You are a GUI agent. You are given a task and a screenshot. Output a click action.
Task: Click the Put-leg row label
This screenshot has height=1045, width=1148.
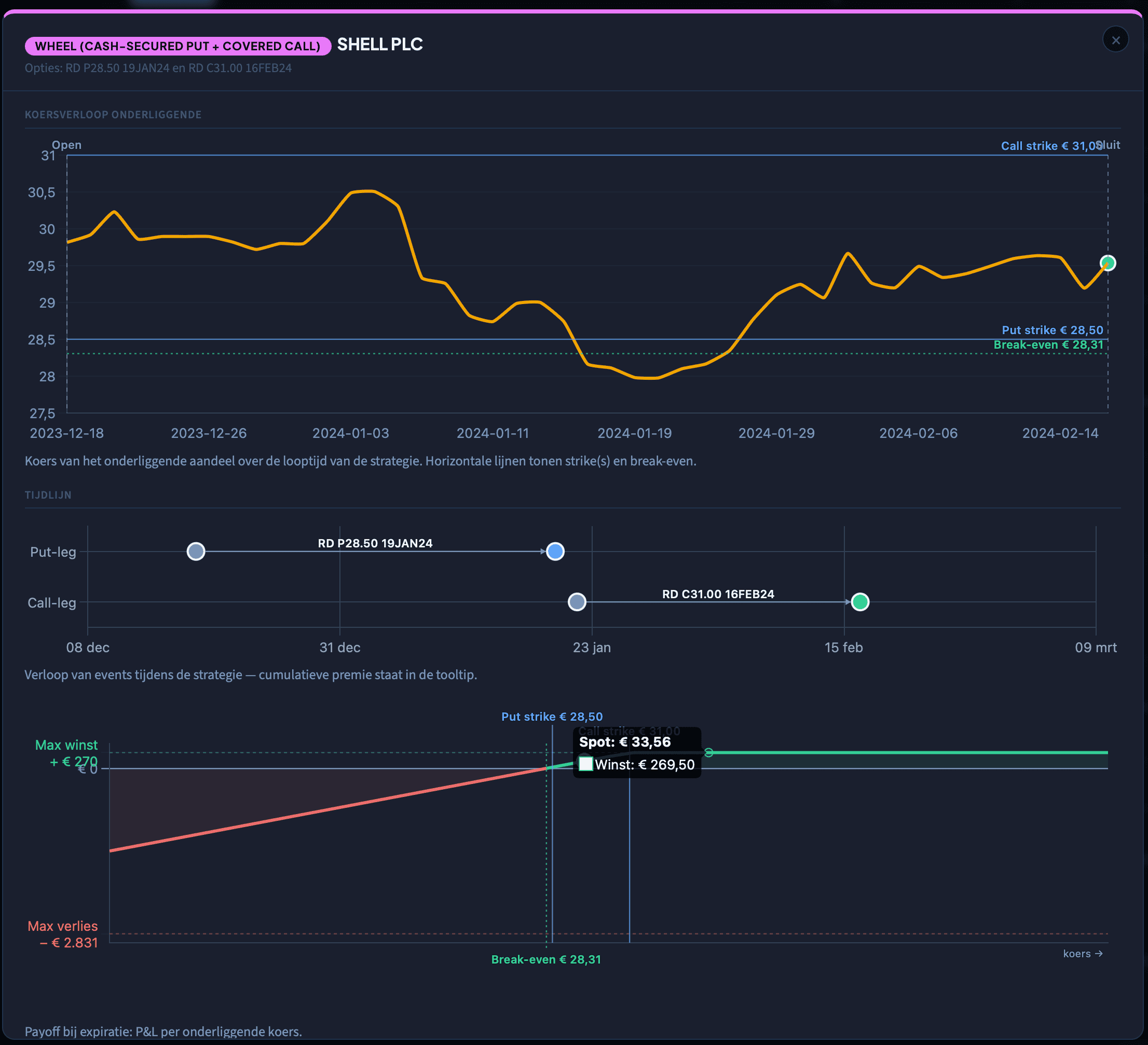[x=53, y=552]
